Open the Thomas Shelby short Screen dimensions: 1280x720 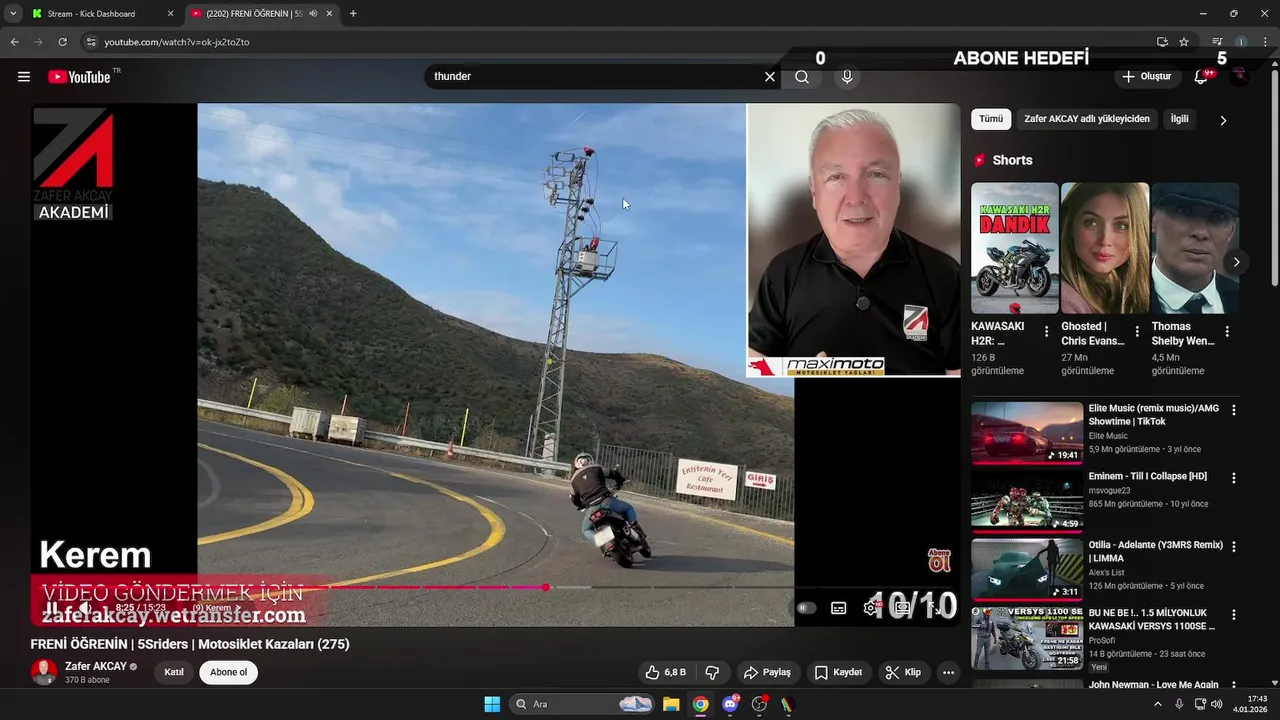(1195, 248)
